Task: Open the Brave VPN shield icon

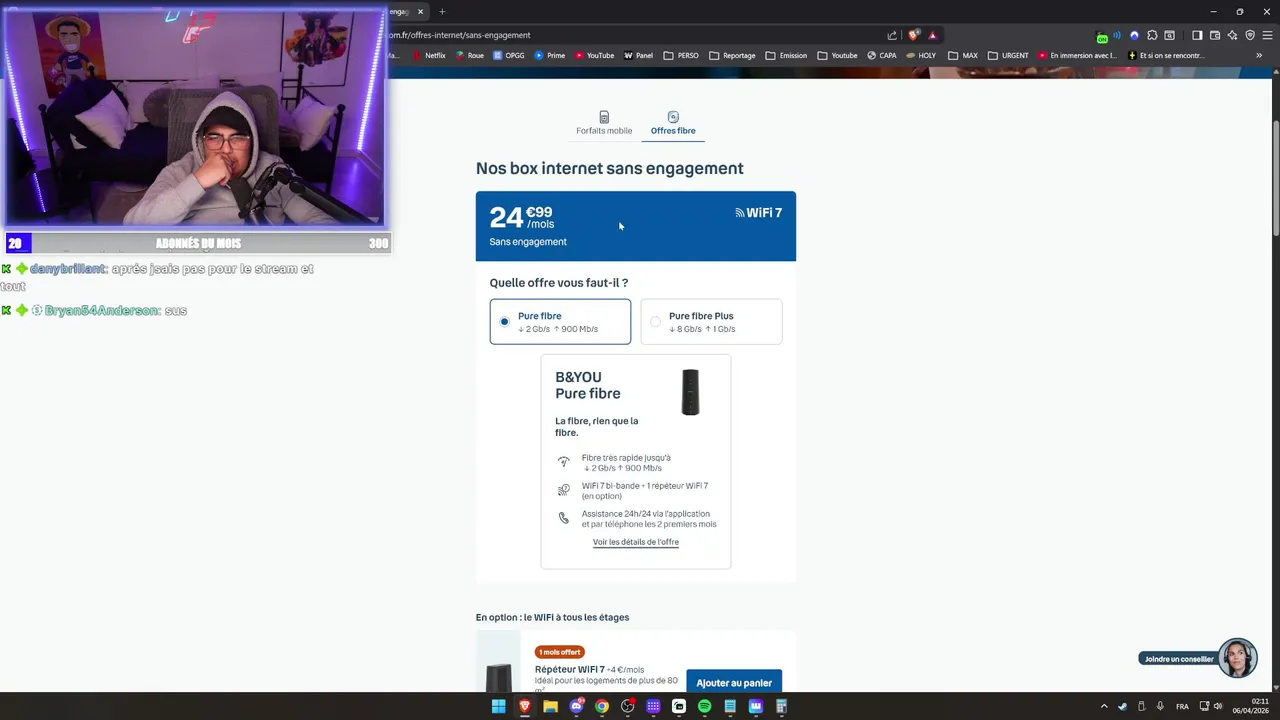Action: pyautogui.click(x=1250, y=35)
